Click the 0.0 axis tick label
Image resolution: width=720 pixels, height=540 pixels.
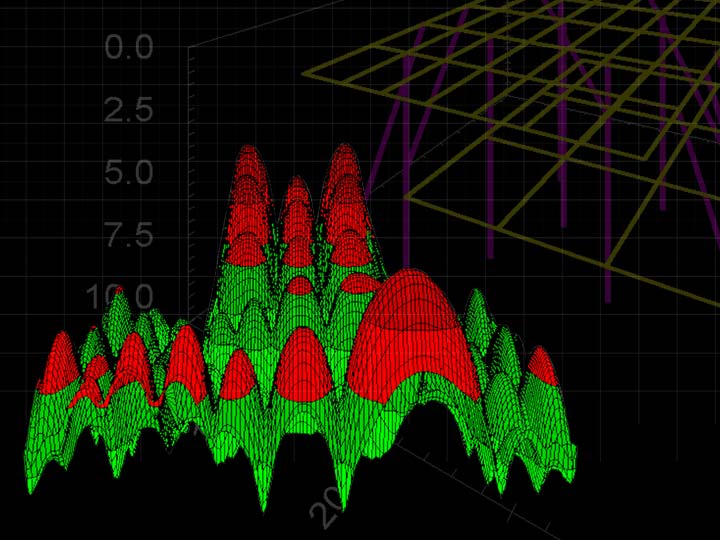(x=143, y=48)
